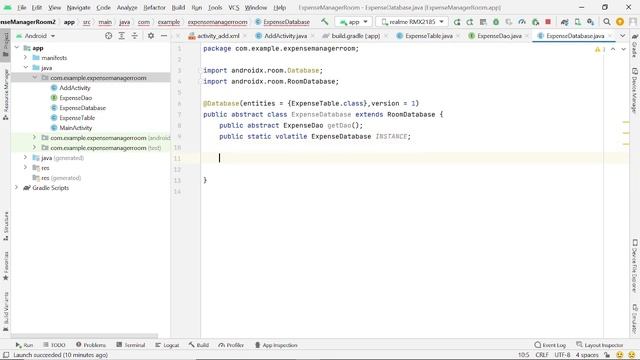Open Search Everywhere magnifier icon
Screen dimensions: 640x360
tap(607, 22)
